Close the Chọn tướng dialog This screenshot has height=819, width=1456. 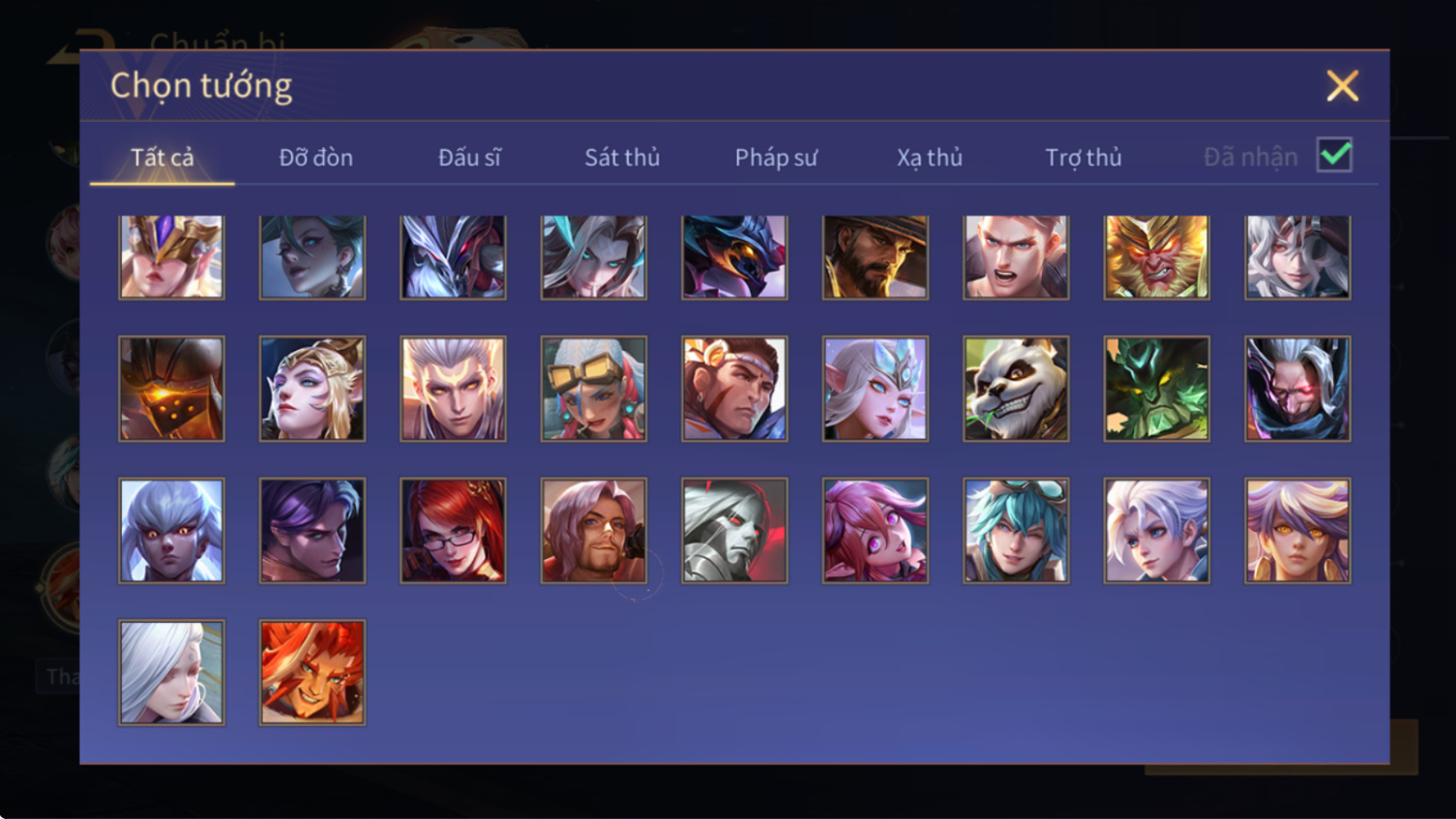pos(1342,86)
